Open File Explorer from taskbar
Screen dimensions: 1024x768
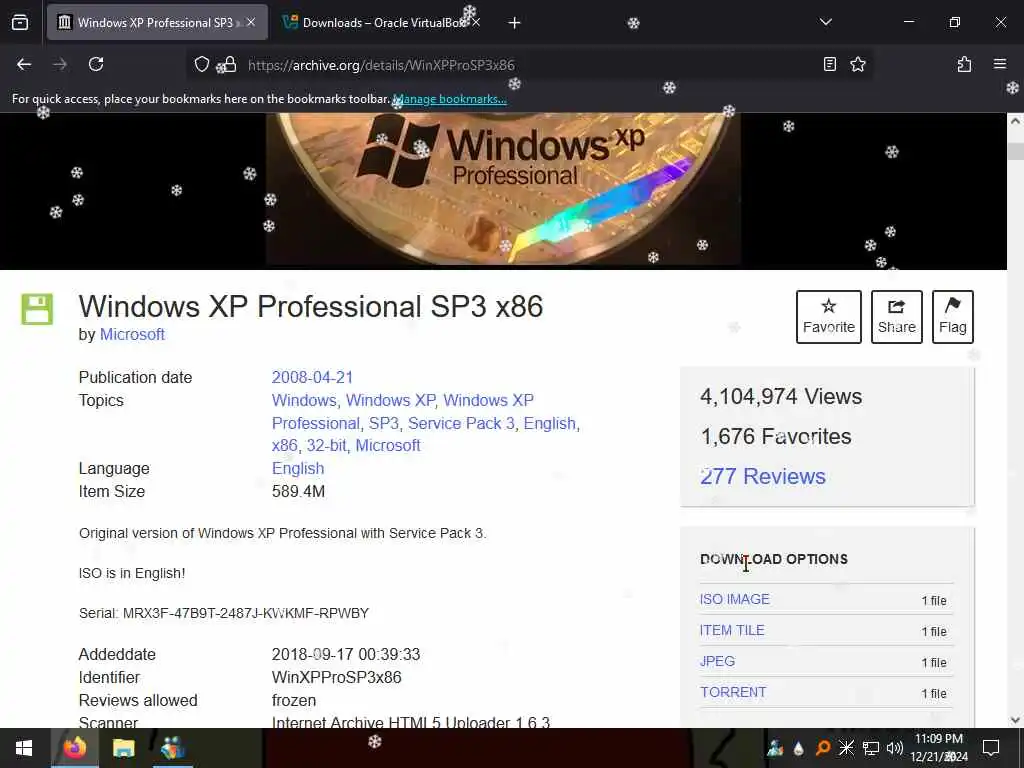[x=123, y=748]
